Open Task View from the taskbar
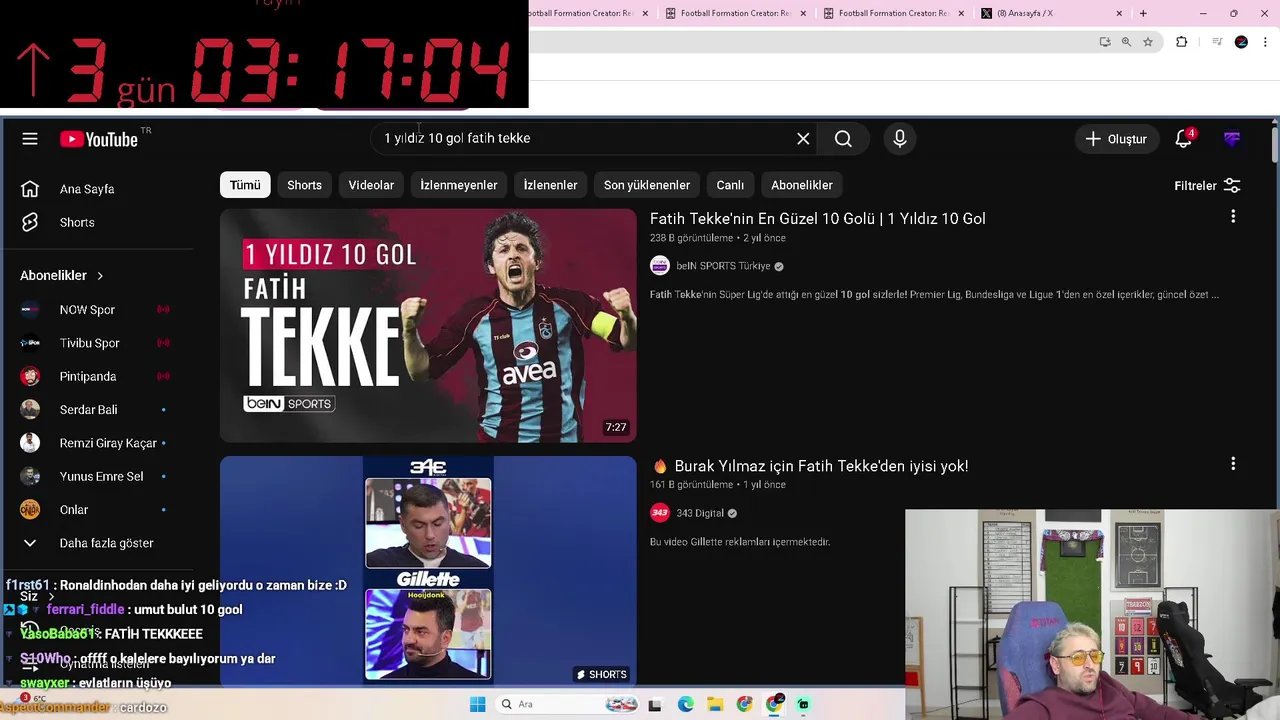 click(x=655, y=704)
